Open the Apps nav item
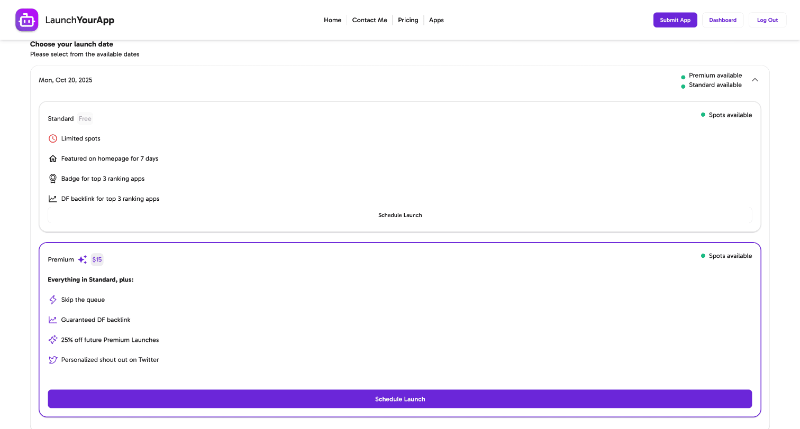The image size is (800, 429). point(436,20)
